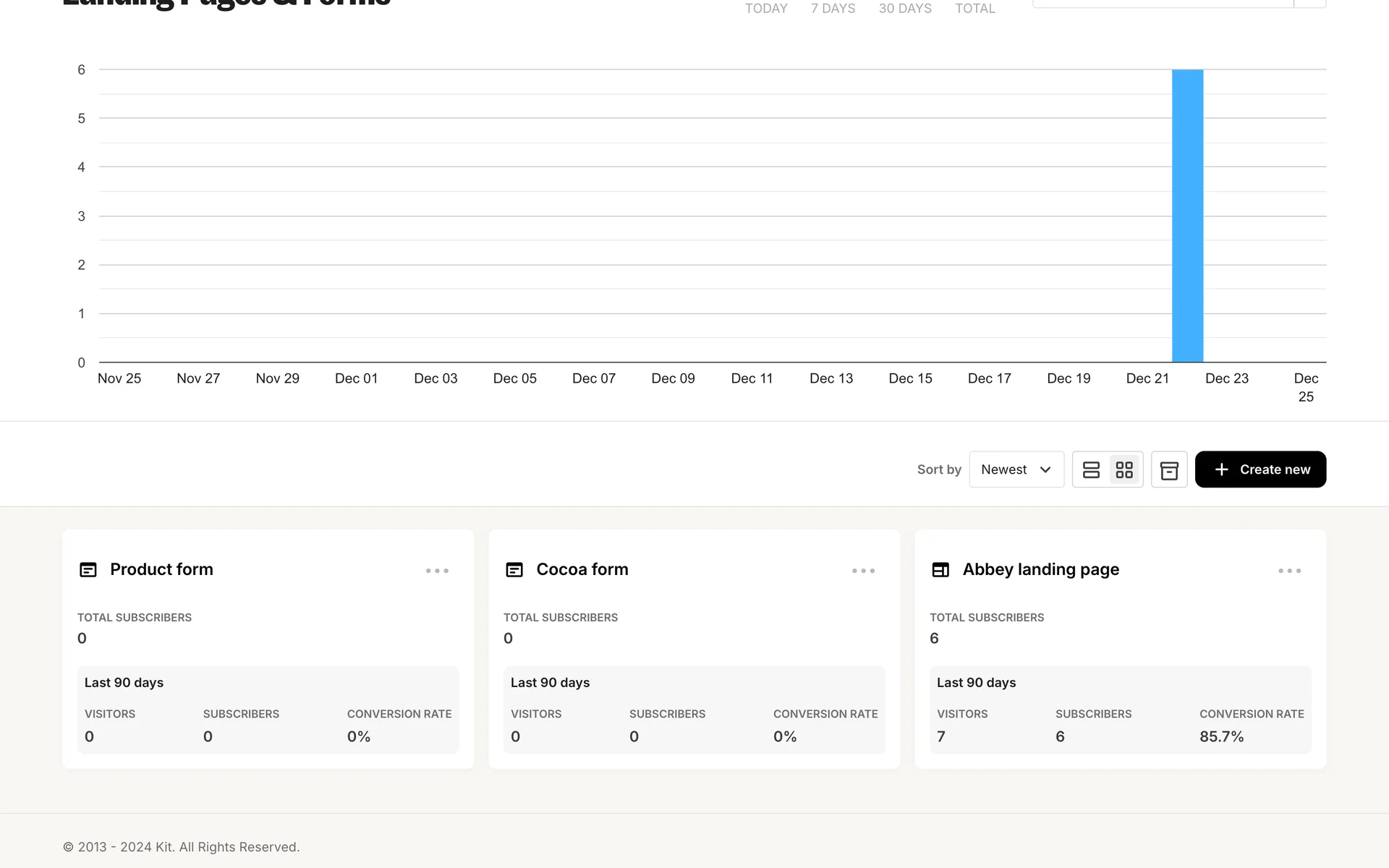Click the chevron in the Sort by box
1389x868 pixels.
point(1045,469)
